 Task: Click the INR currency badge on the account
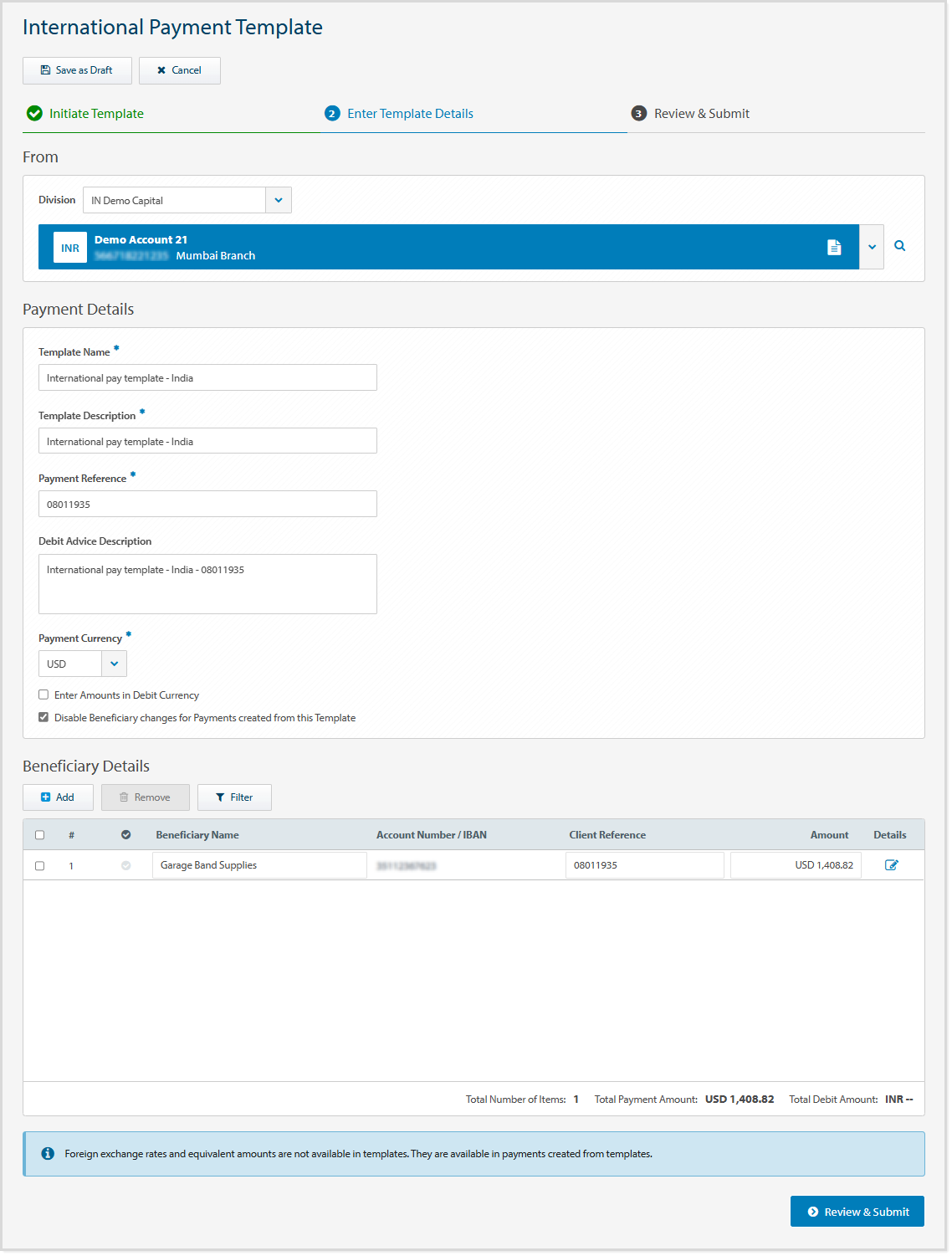(70, 248)
